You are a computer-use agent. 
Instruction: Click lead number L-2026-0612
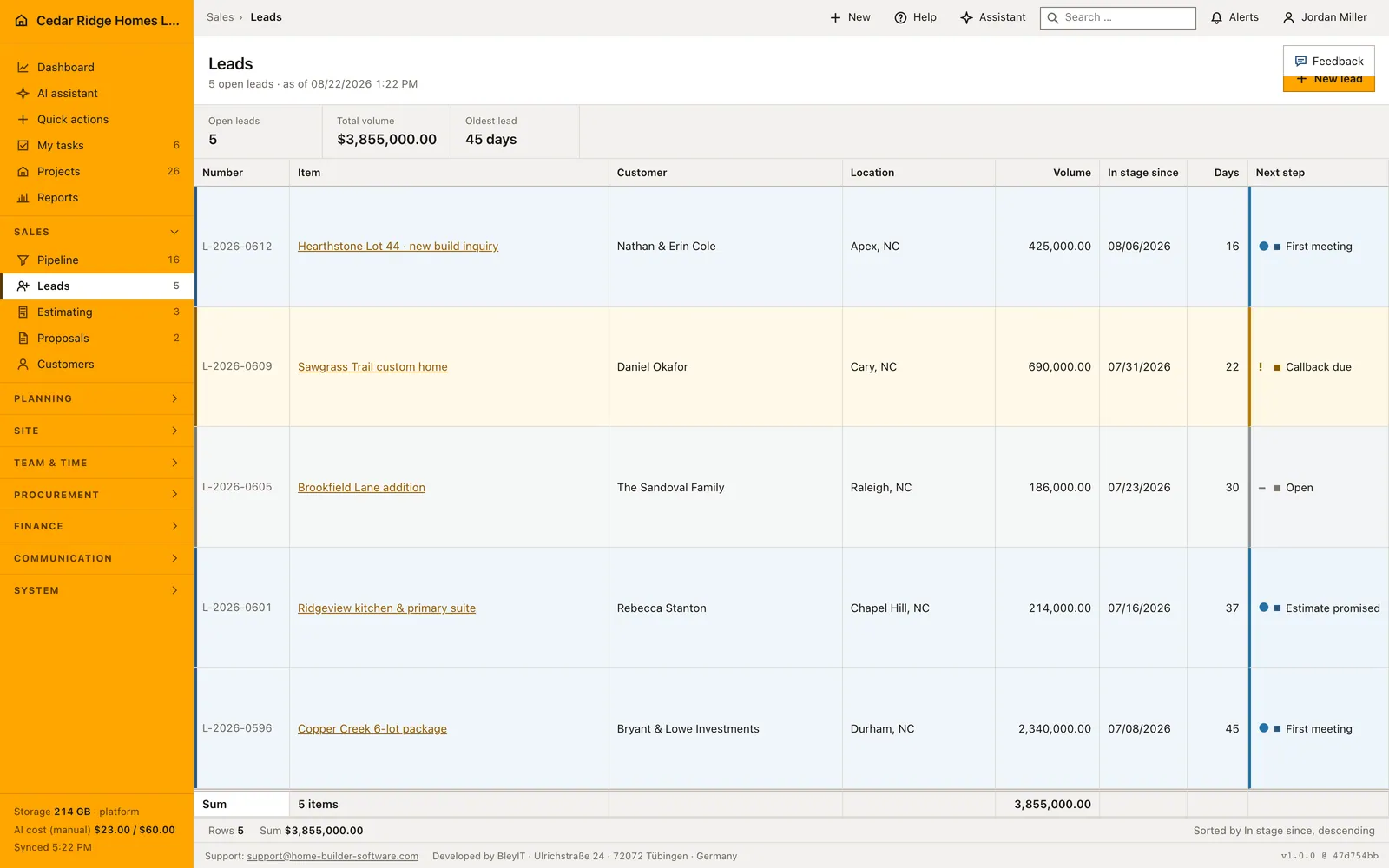[237, 247]
